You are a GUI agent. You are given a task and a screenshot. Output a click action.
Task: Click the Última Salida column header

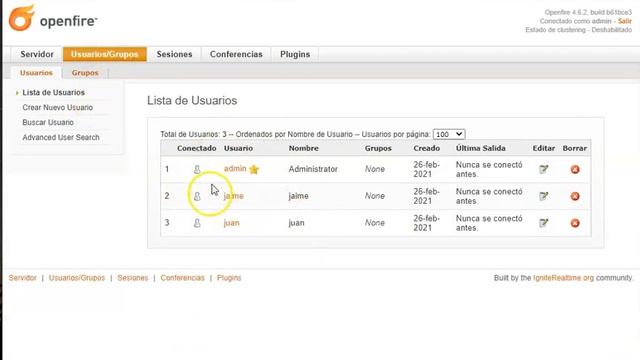480,148
